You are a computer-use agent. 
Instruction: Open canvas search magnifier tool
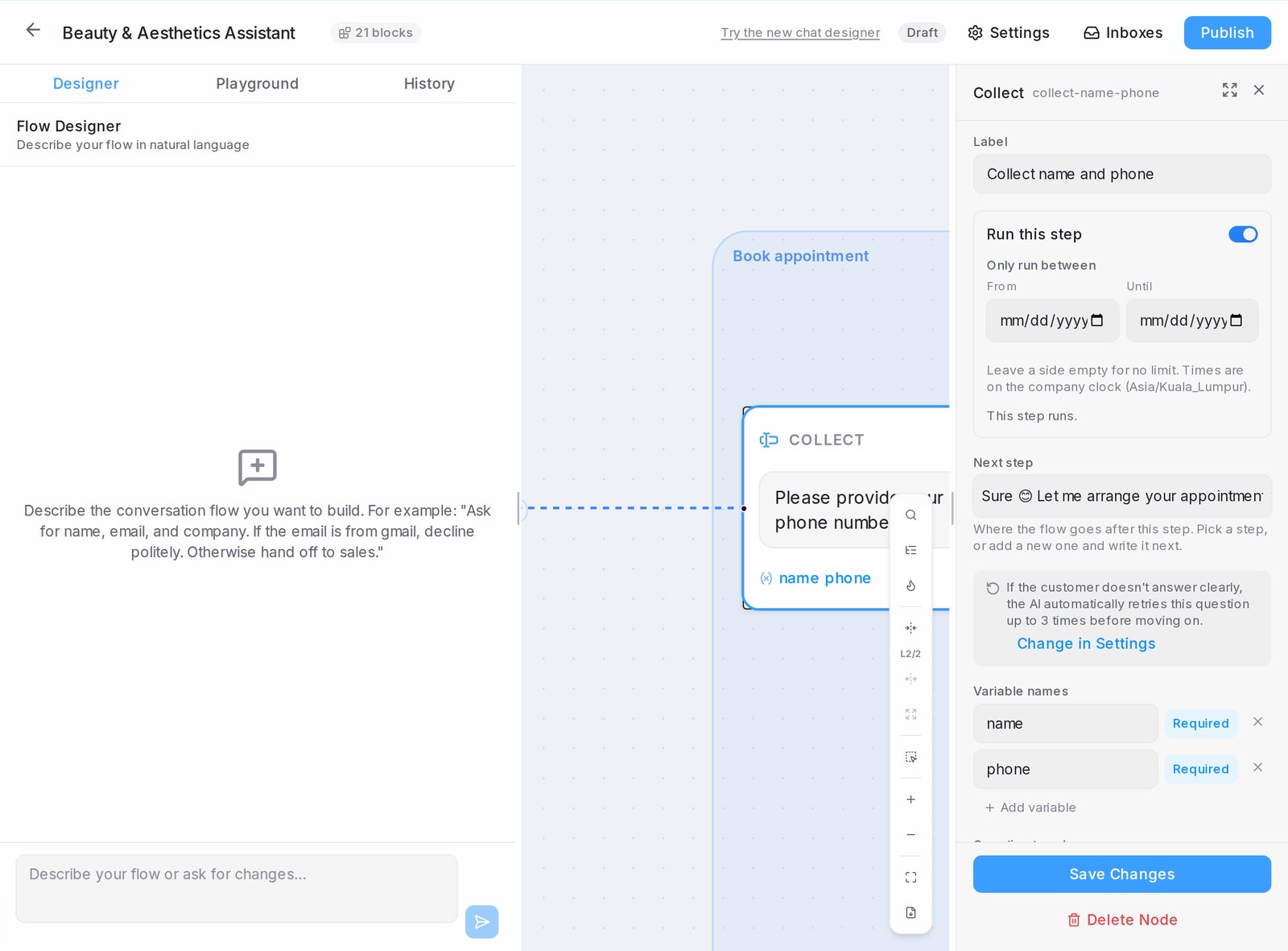[910, 515]
